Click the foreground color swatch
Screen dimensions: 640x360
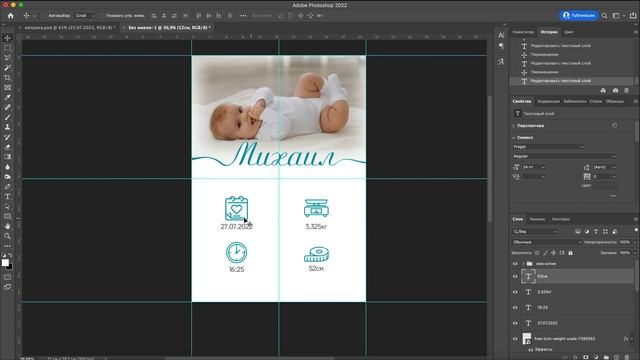coord(5,263)
